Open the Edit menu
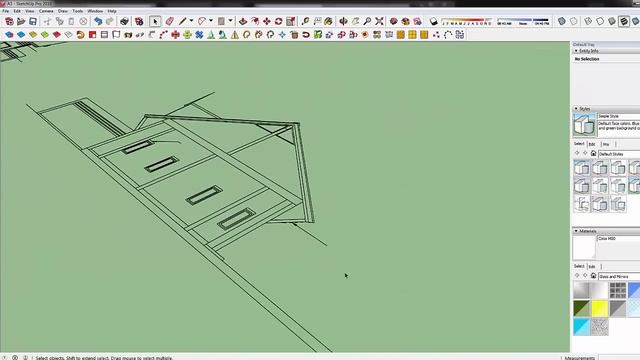This screenshot has width=640, height=360. [17, 11]
